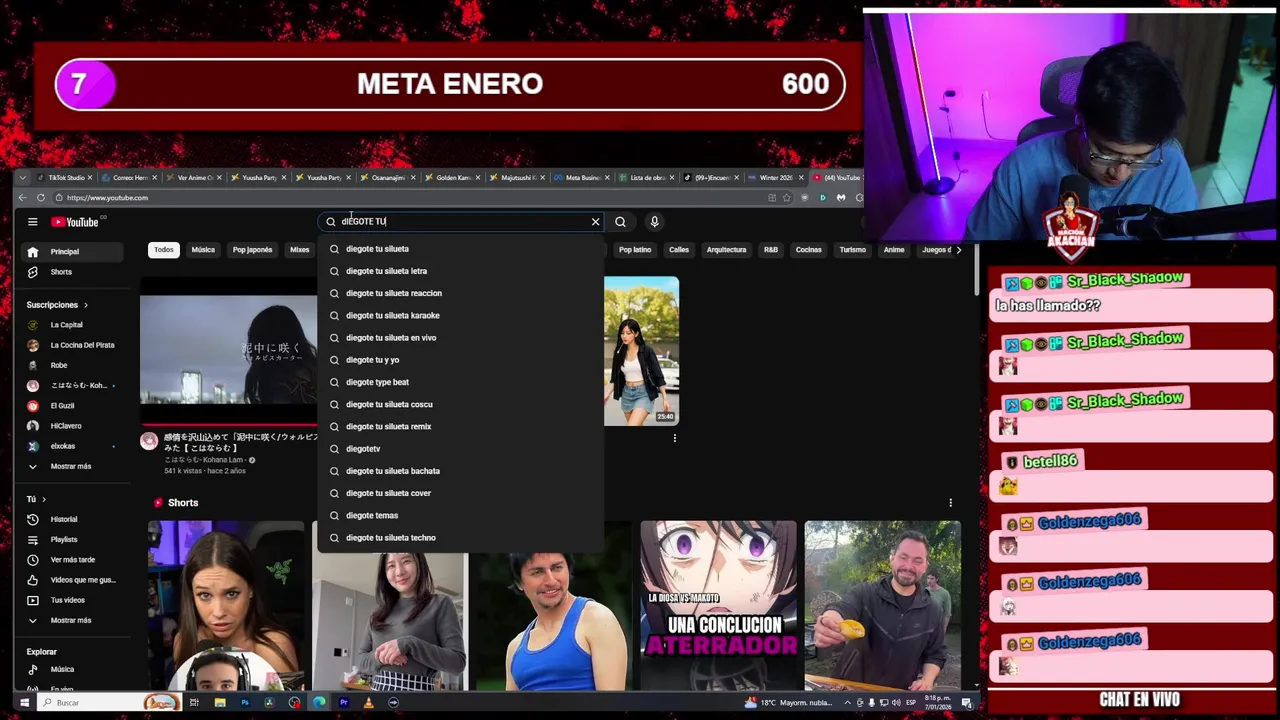Select the Arquitectura filter chip
Screen dimensions: 1280x720
click(x=726, y=249)
